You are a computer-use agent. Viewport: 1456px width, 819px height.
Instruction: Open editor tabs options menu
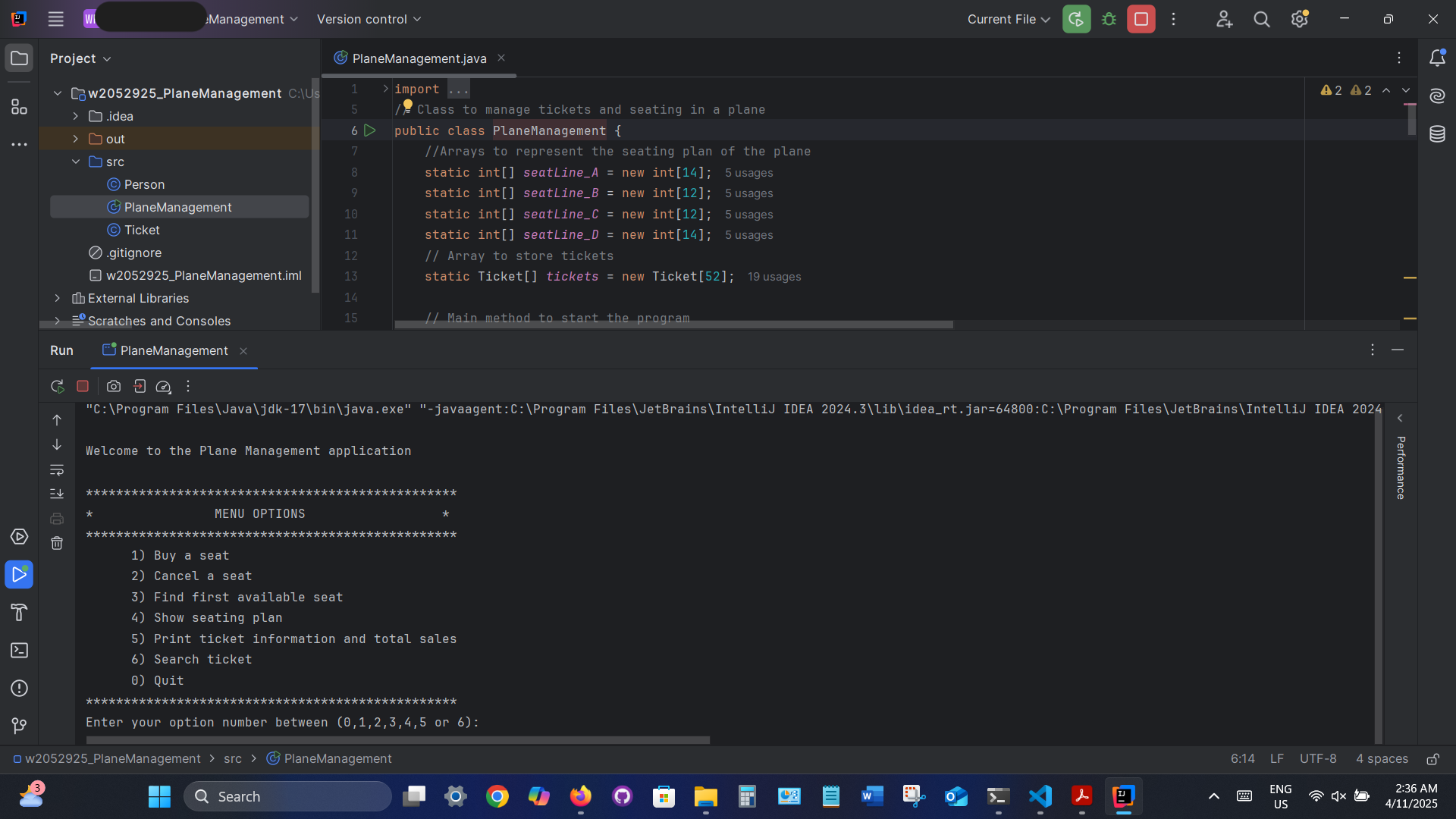1399,58
